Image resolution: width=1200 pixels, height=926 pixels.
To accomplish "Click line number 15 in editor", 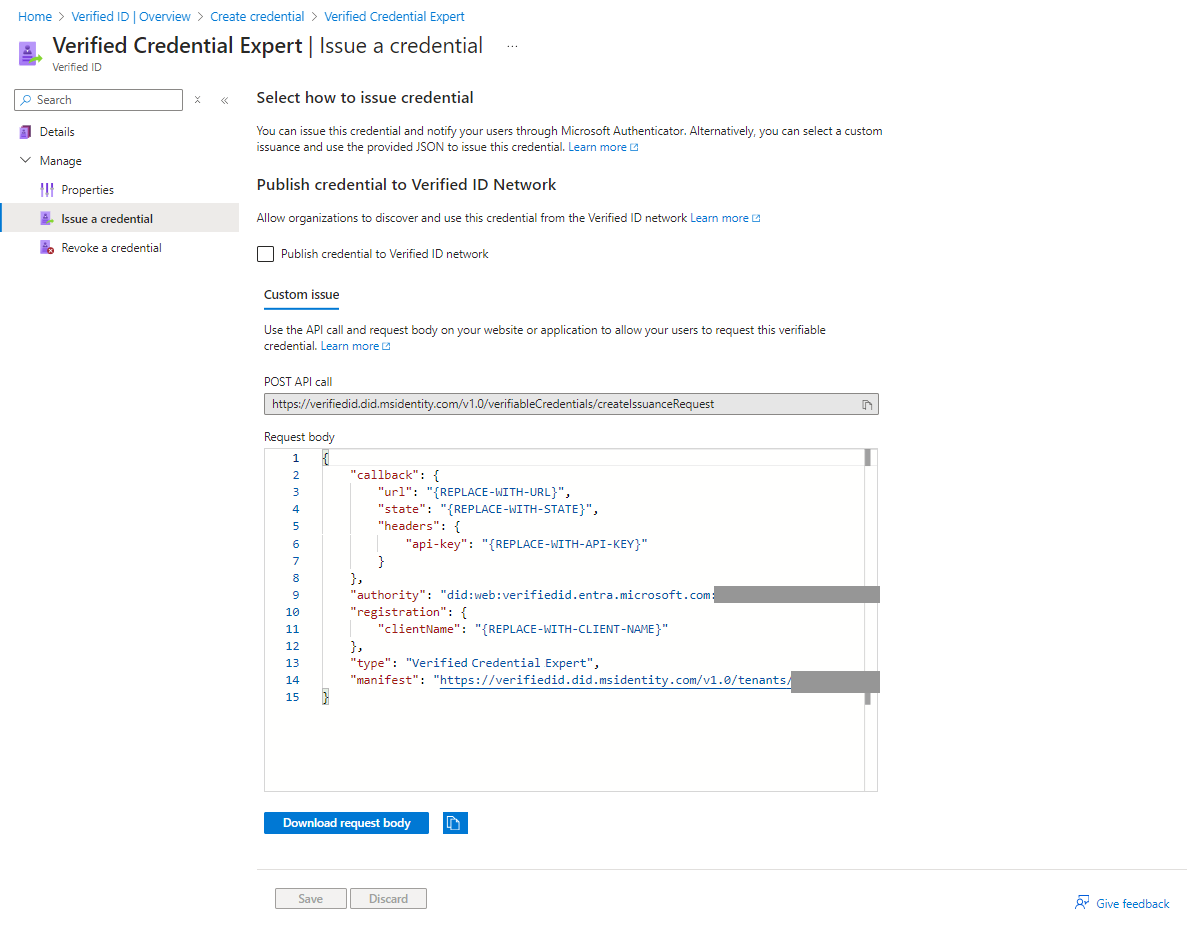I will pyautogui.click(x=292, y=697).
